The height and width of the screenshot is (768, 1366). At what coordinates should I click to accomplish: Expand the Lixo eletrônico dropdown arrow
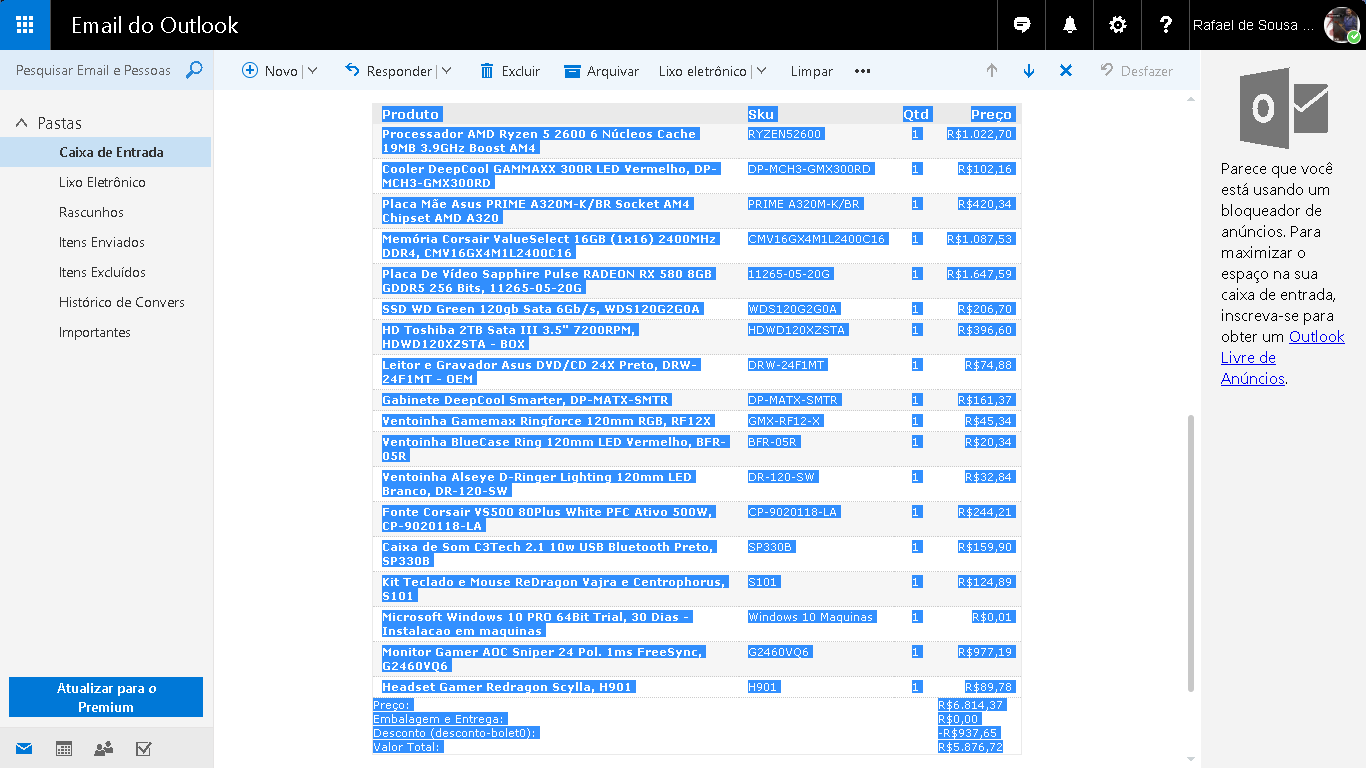(761, 71)
